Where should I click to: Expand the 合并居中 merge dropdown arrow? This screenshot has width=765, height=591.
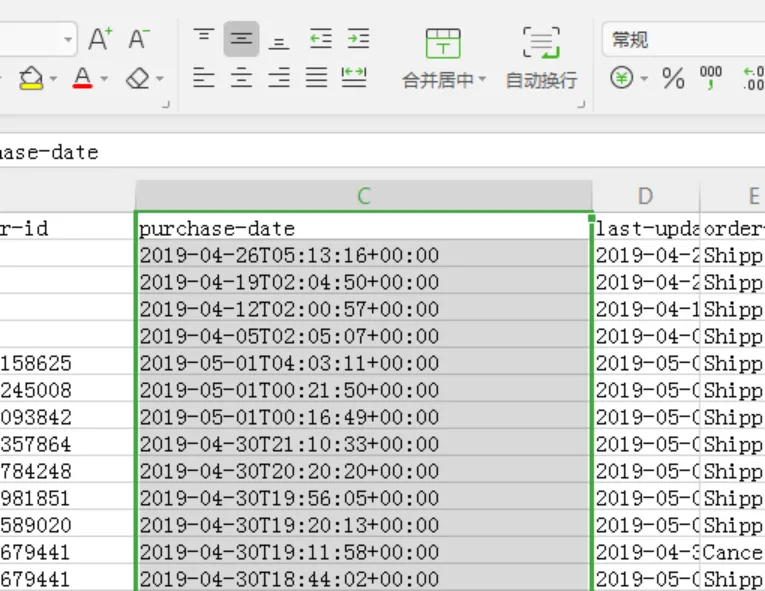(x=483, y=79)
